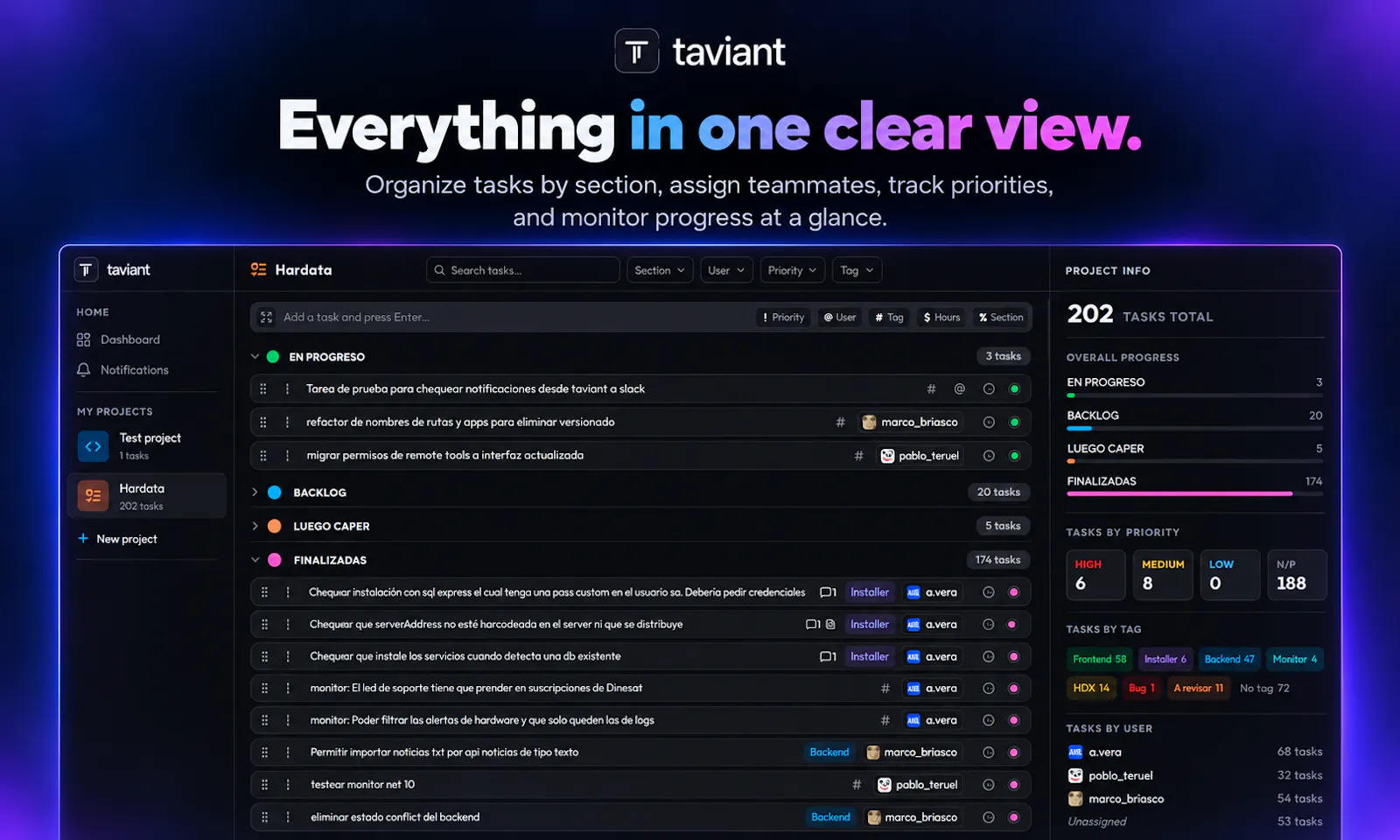Click the Hardata project list icon

click(93, 496)
